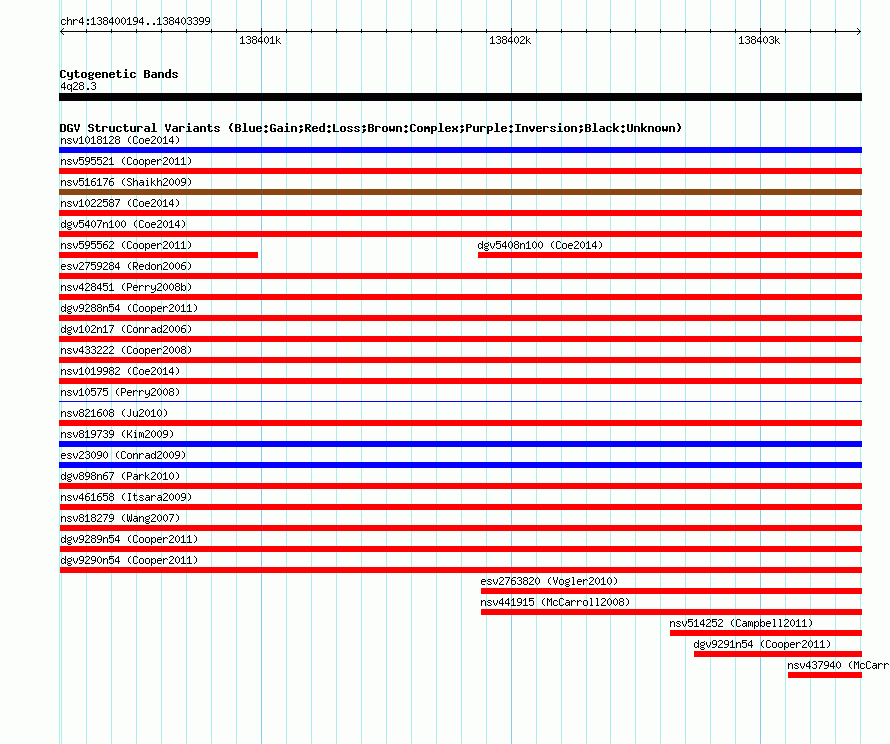Click the red bar under dgv5408n100
Image resolution: width=890 pixels, height=744 pixels.
tap(670, 255)
